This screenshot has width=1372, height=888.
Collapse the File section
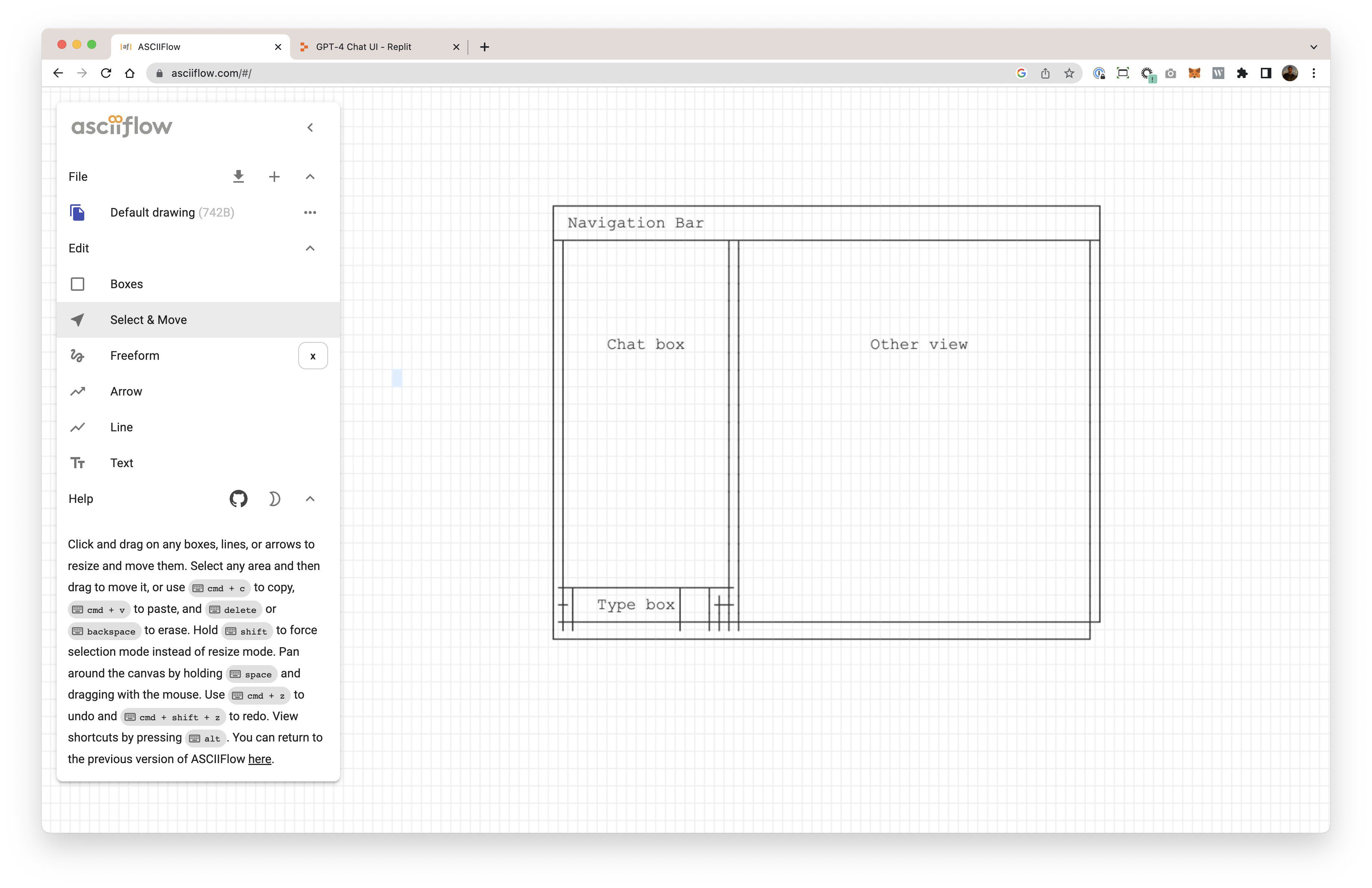[x=310, y=176]
